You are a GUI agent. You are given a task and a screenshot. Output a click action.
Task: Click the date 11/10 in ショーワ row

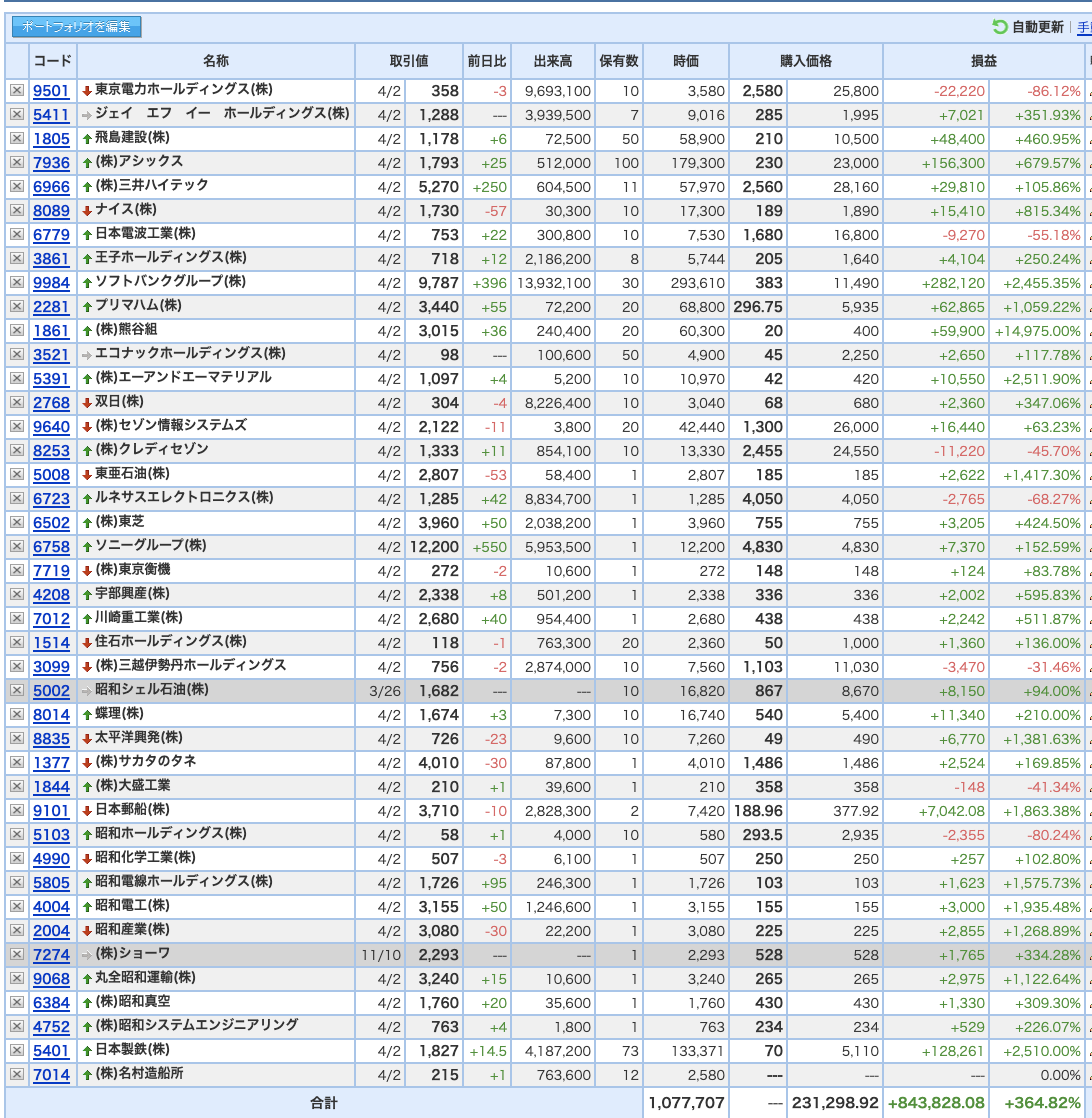click(381, 955)
